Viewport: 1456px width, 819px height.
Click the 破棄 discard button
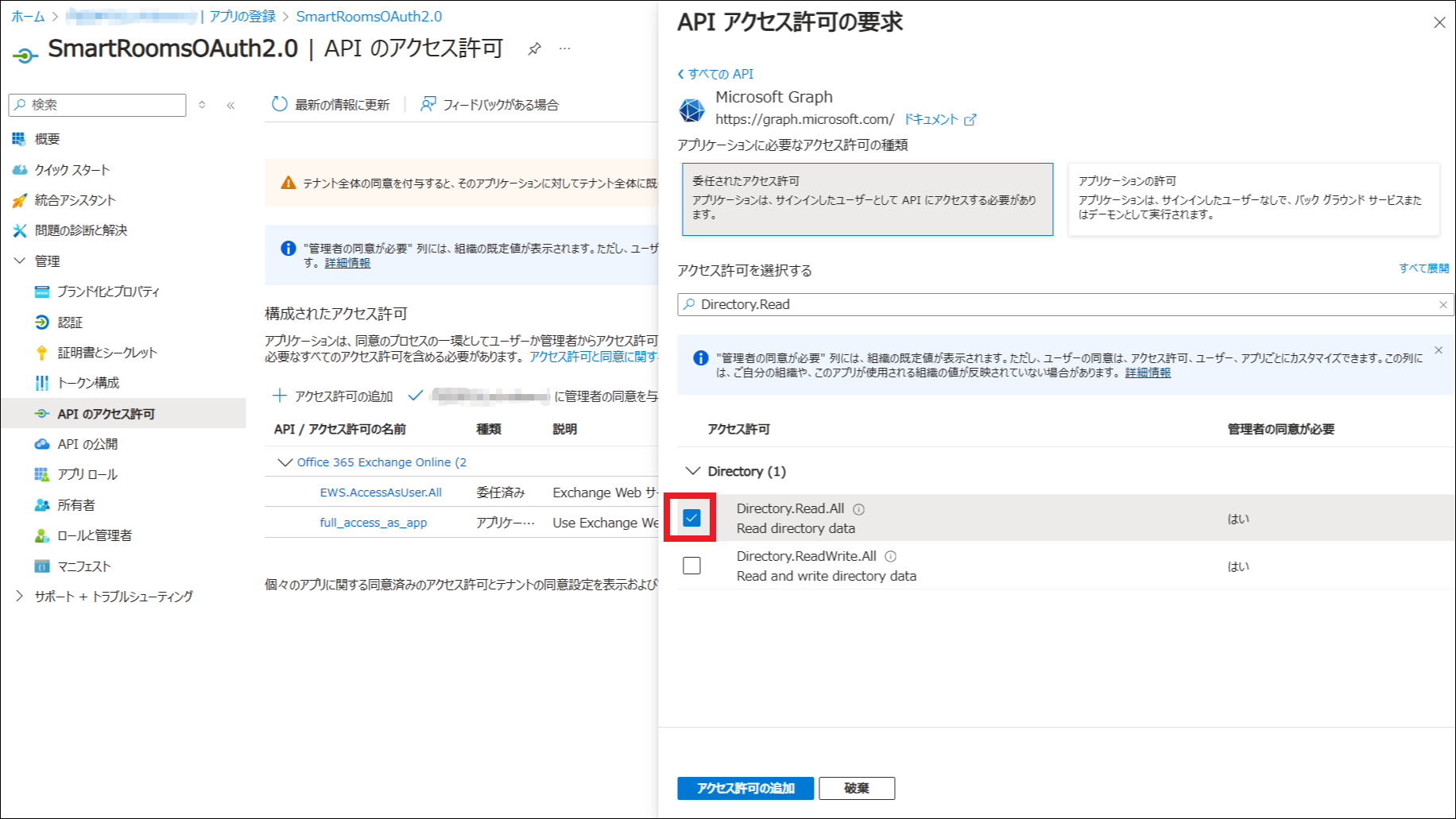click(x=856, y=788)
